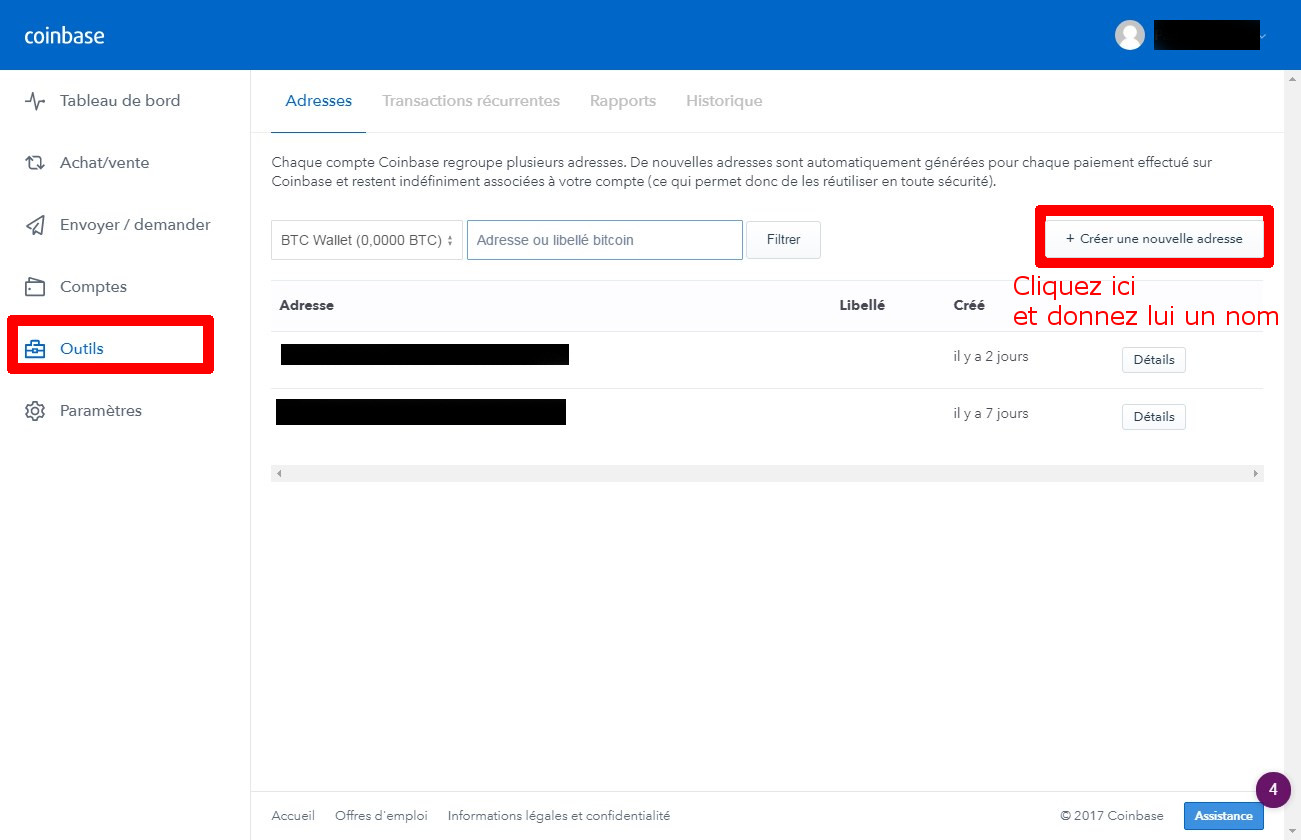The height and width of the screenshot is (840, 1301).
Task: Click the horizontal scrollbar track of the table
Action: click(x=767, y=473)
